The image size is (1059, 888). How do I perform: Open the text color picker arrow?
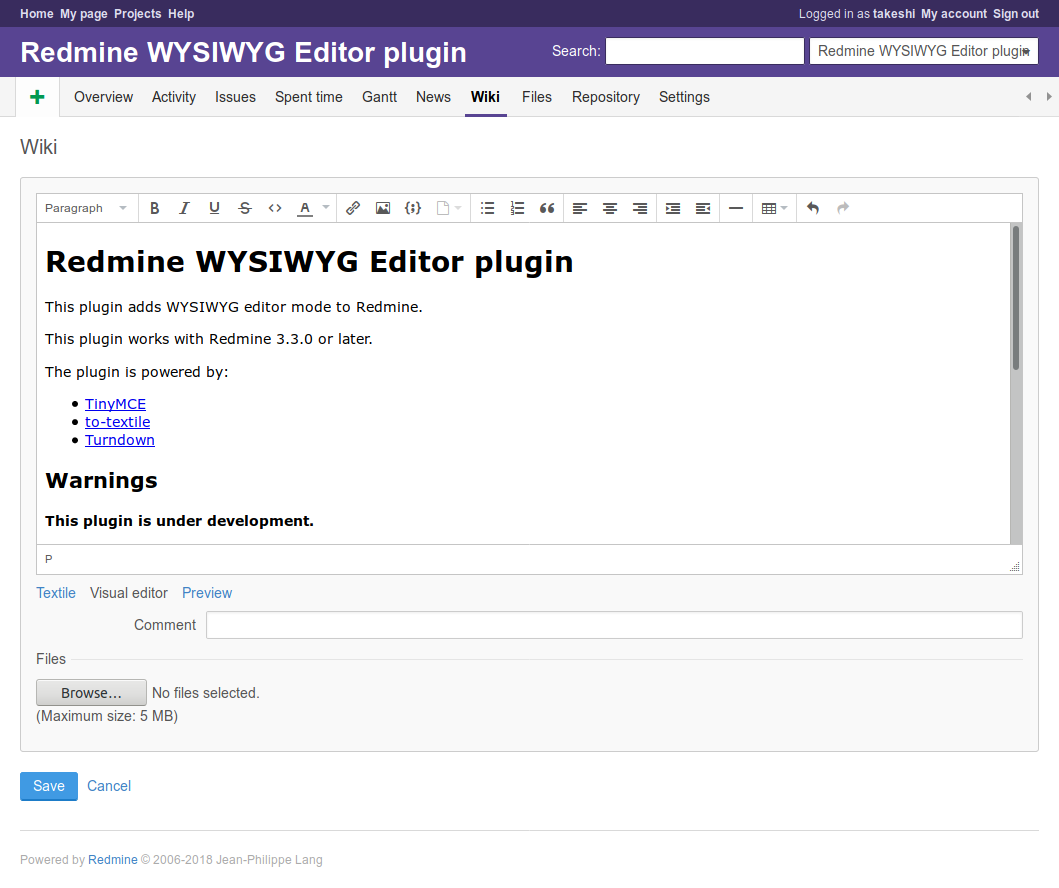pyautogui.click(x=326, y=208)
